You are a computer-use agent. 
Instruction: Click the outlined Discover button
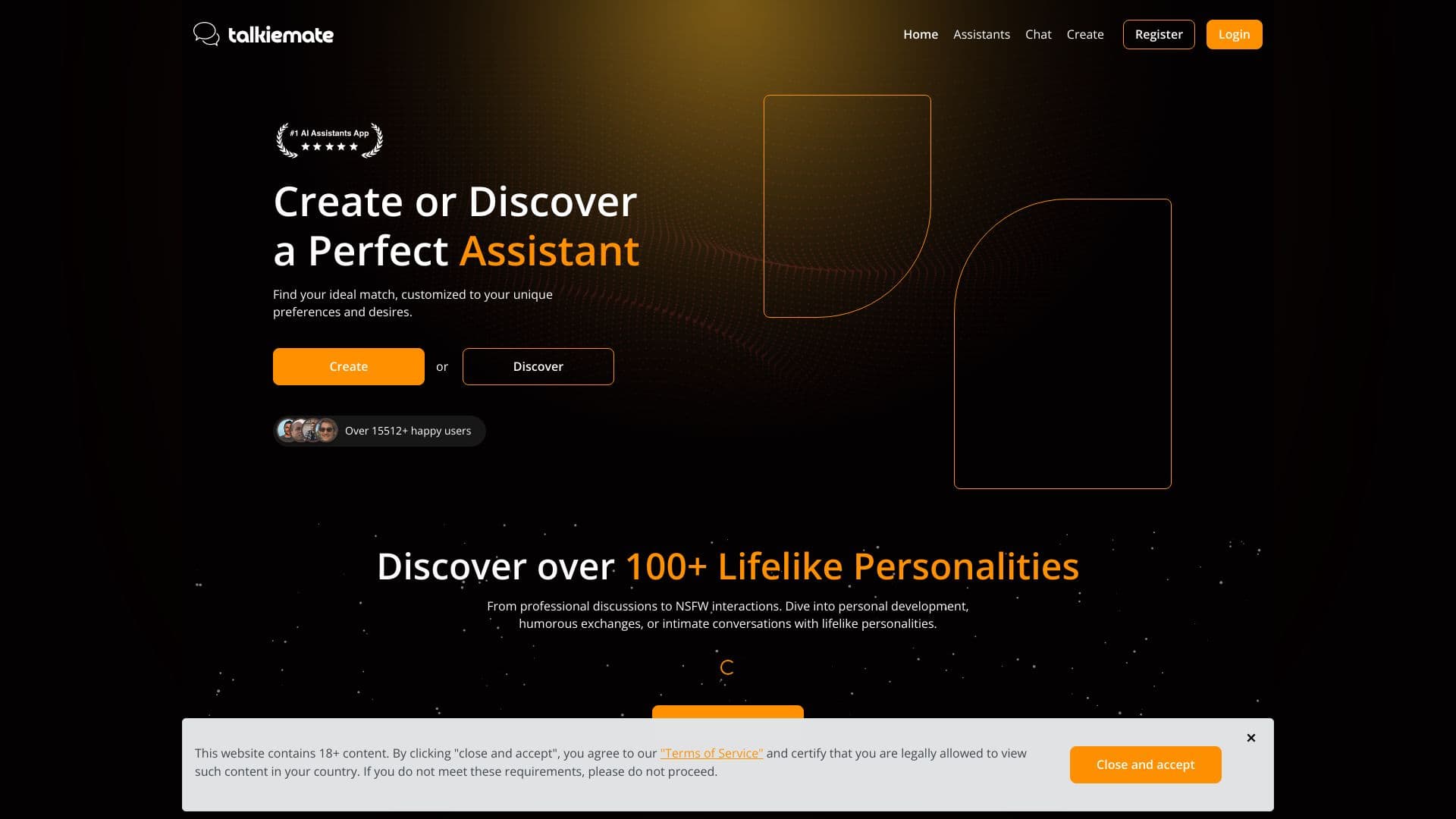point(538,366)
